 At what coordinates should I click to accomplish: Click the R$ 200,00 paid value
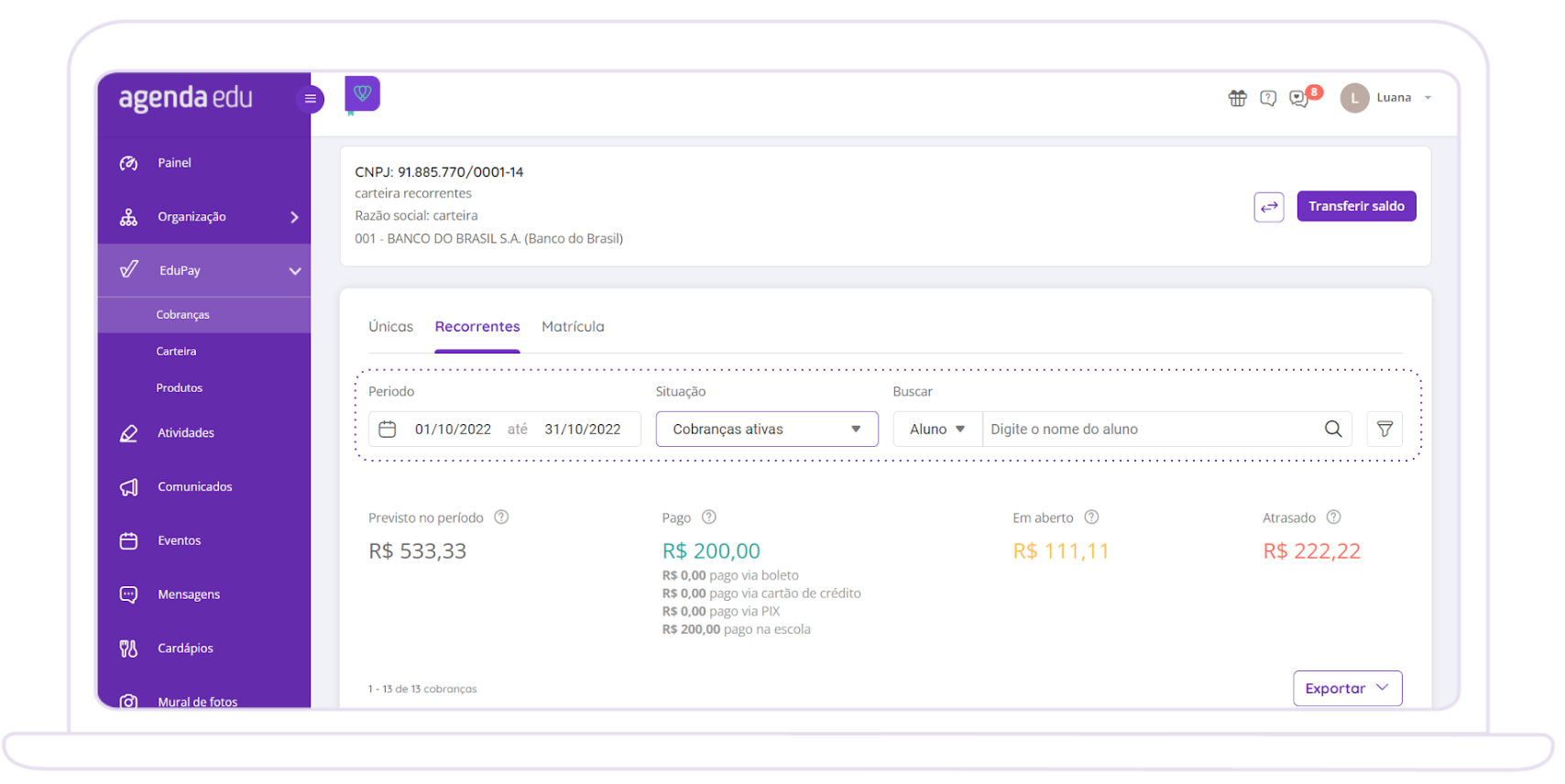tap(711, 551)
